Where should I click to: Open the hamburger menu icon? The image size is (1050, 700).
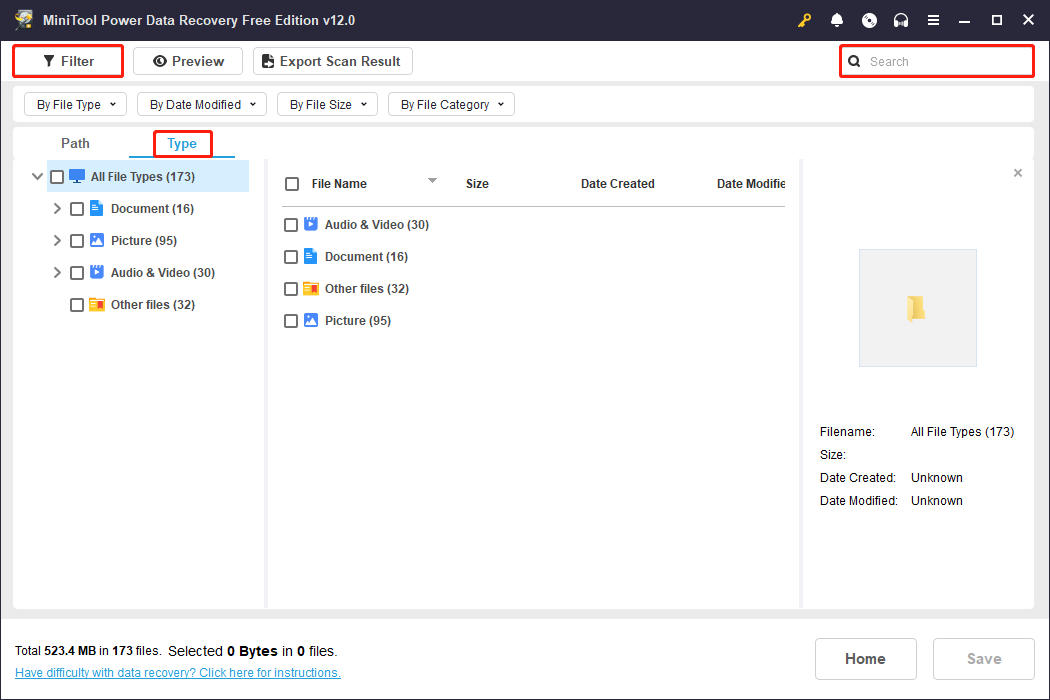point(933,20)
